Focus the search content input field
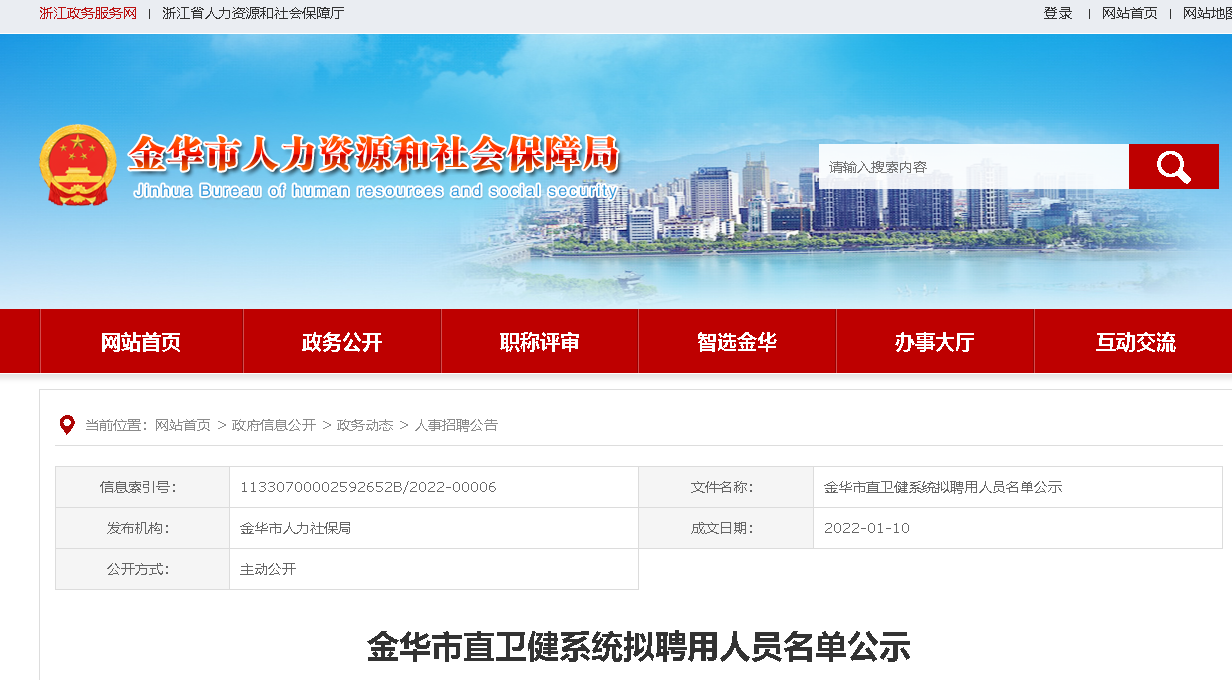The height and width of the screenshot is (680, 1232). click(974, 166)
